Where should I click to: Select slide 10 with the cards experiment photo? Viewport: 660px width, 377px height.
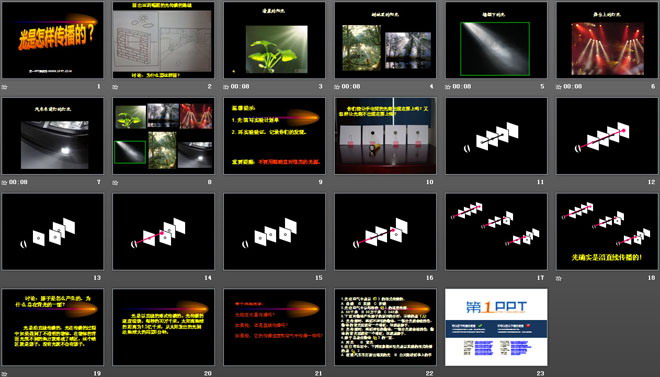click(x=385, y=136)
